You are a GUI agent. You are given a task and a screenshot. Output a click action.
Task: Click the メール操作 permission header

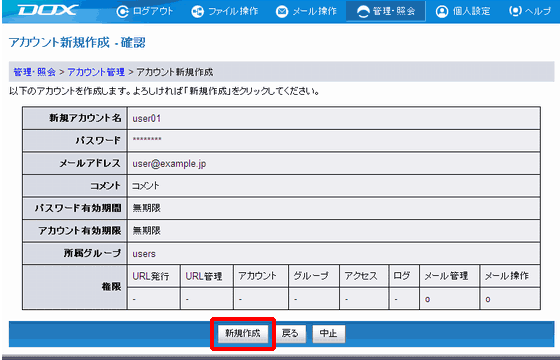click(x=506, y=276)
